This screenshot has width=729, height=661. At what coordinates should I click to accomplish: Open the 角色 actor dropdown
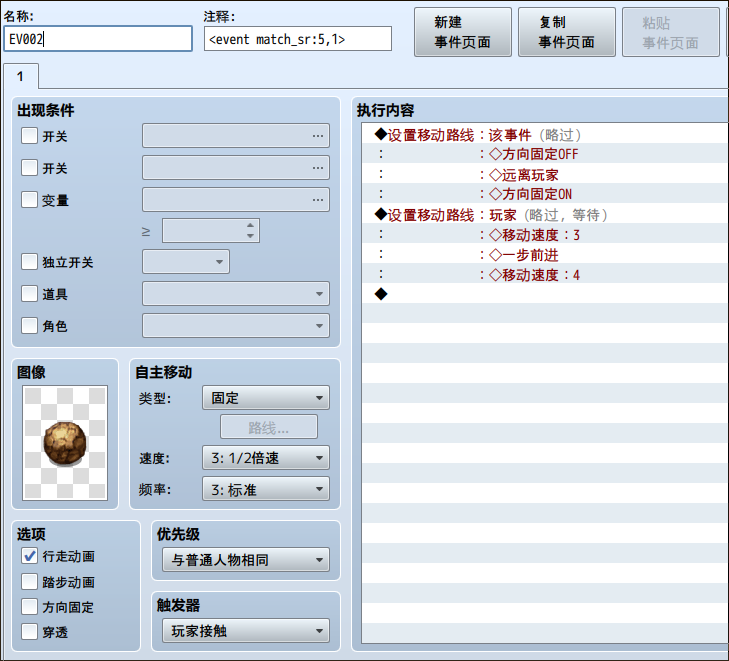(x=236, y=325)
